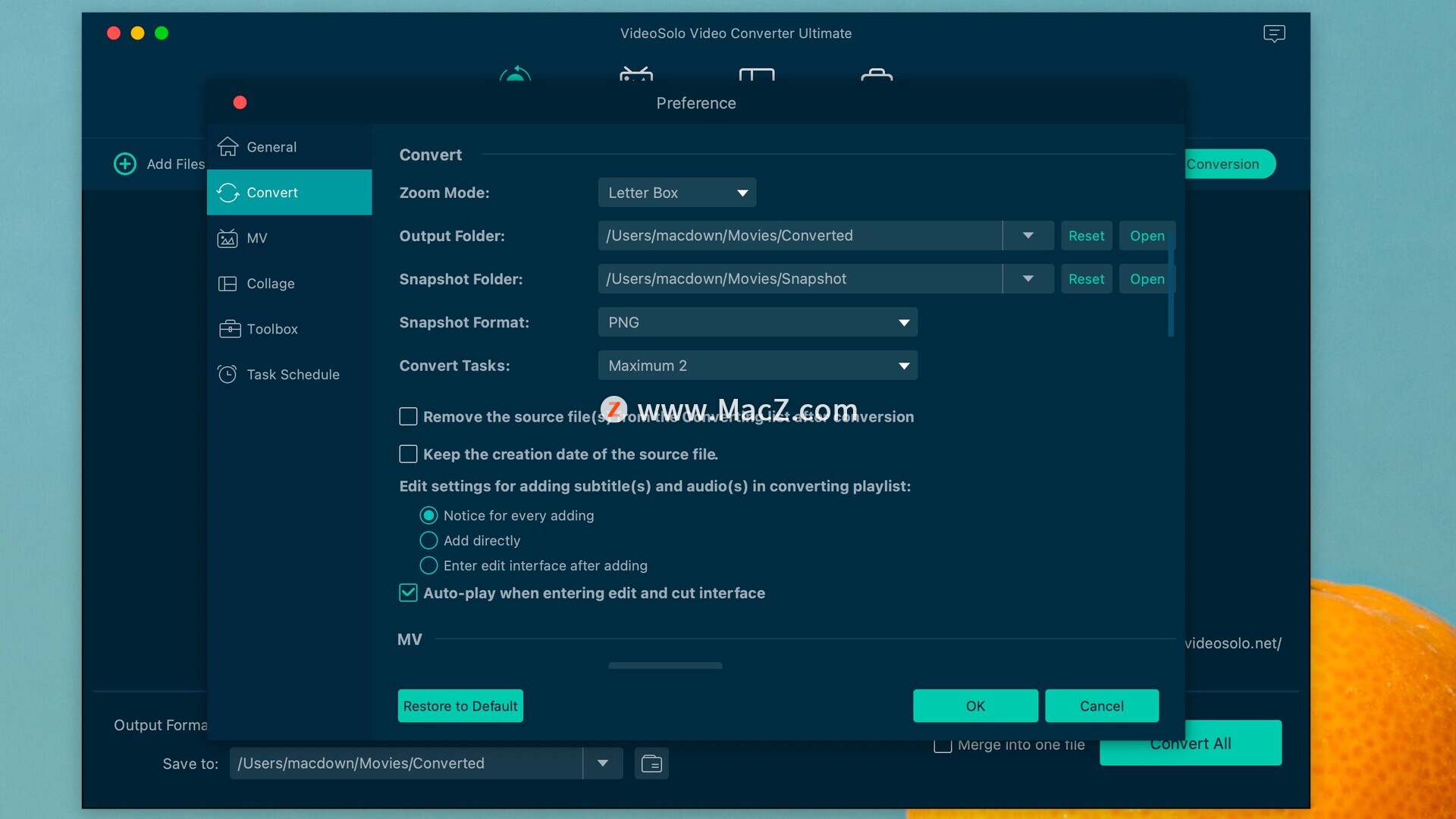Open the General preferences section
This screenshot has height=819, width=1456.
tap(289, 147)
